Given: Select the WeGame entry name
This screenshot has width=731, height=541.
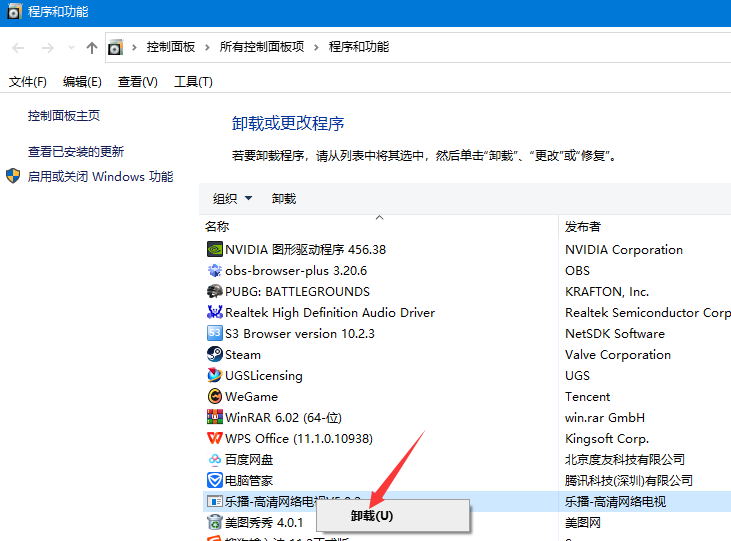Looking at the screenshot, I should point(251,397).
